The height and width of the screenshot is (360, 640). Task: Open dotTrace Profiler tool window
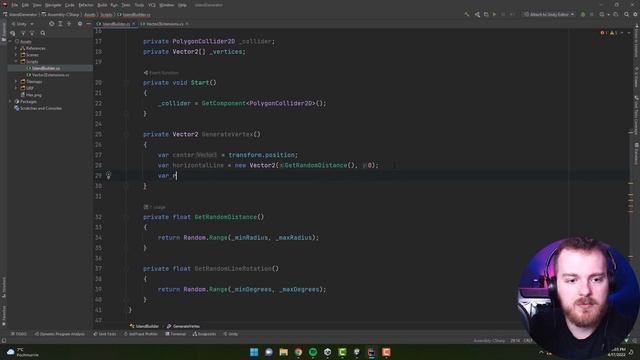pyautogui.click(x=141, y=334)
